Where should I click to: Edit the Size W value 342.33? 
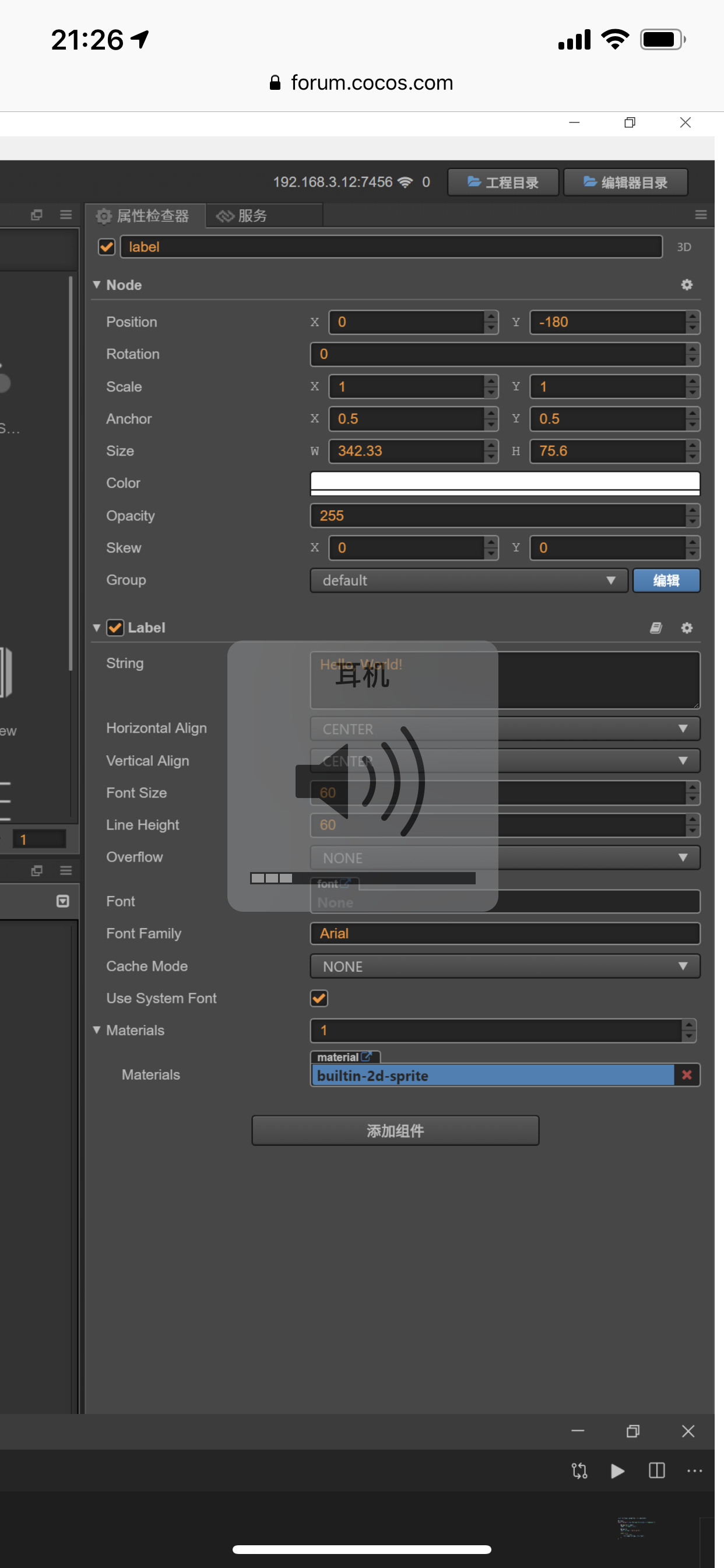(x=406, y=451)
